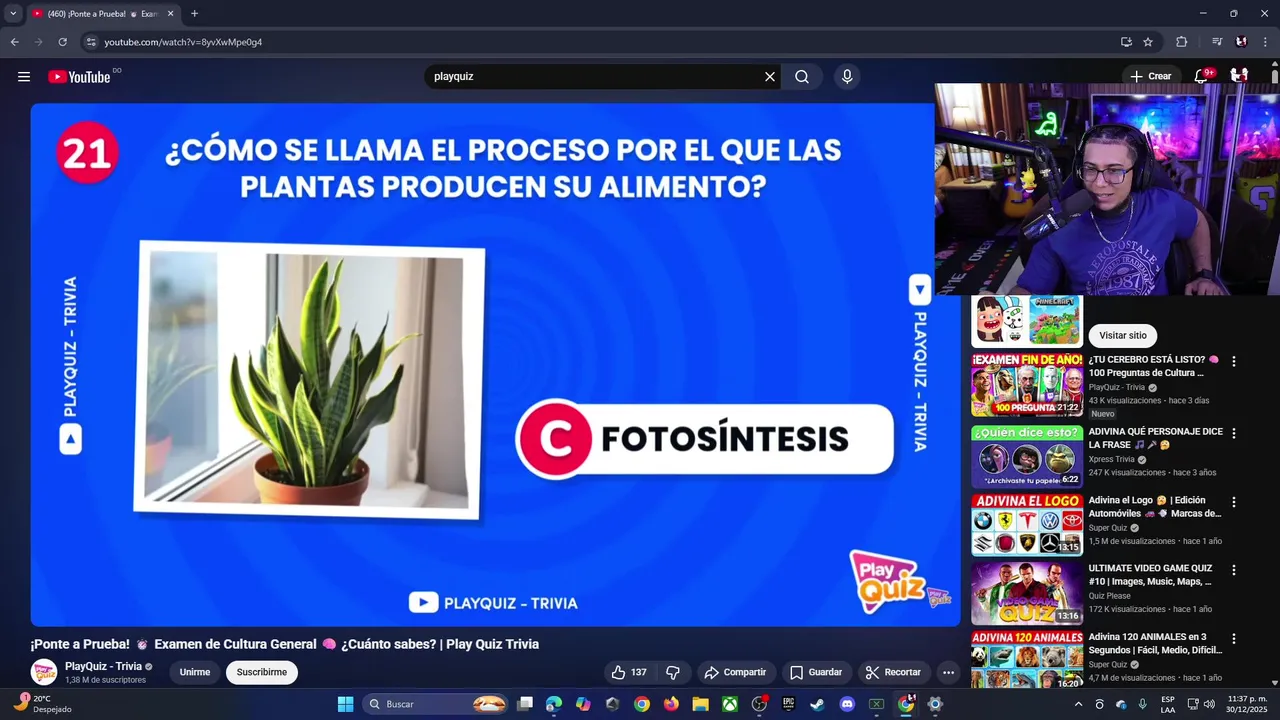This screenshot has width=1280, height=720.
Task: Open the Adivina el Logo thumbnail
Action: click(x=1027, y=524)
